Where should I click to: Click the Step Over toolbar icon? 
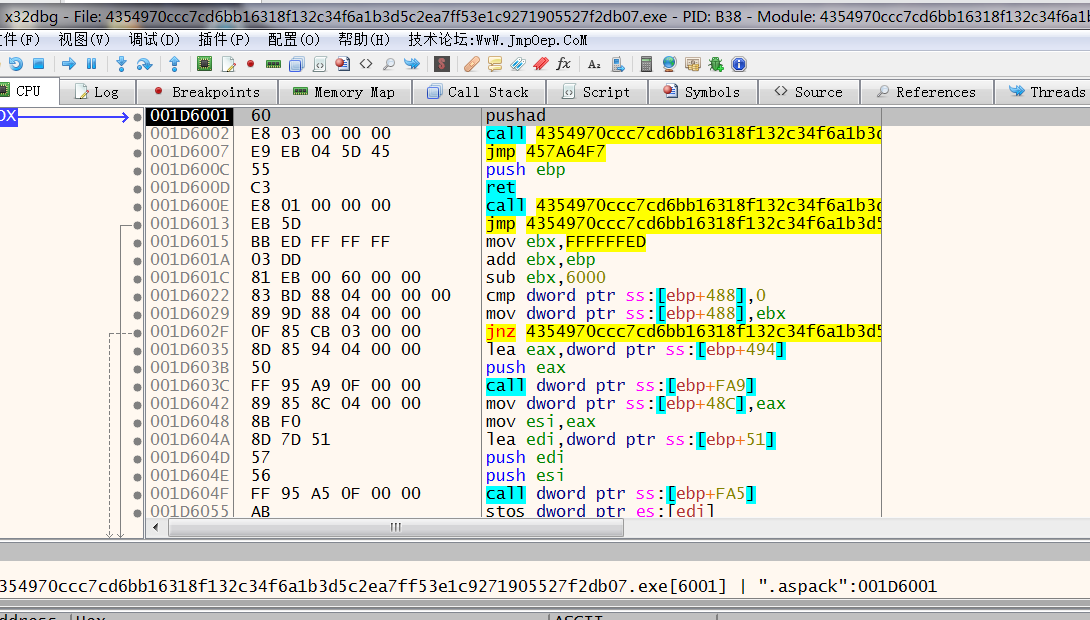pyautogui.click(x=144, y=64)
